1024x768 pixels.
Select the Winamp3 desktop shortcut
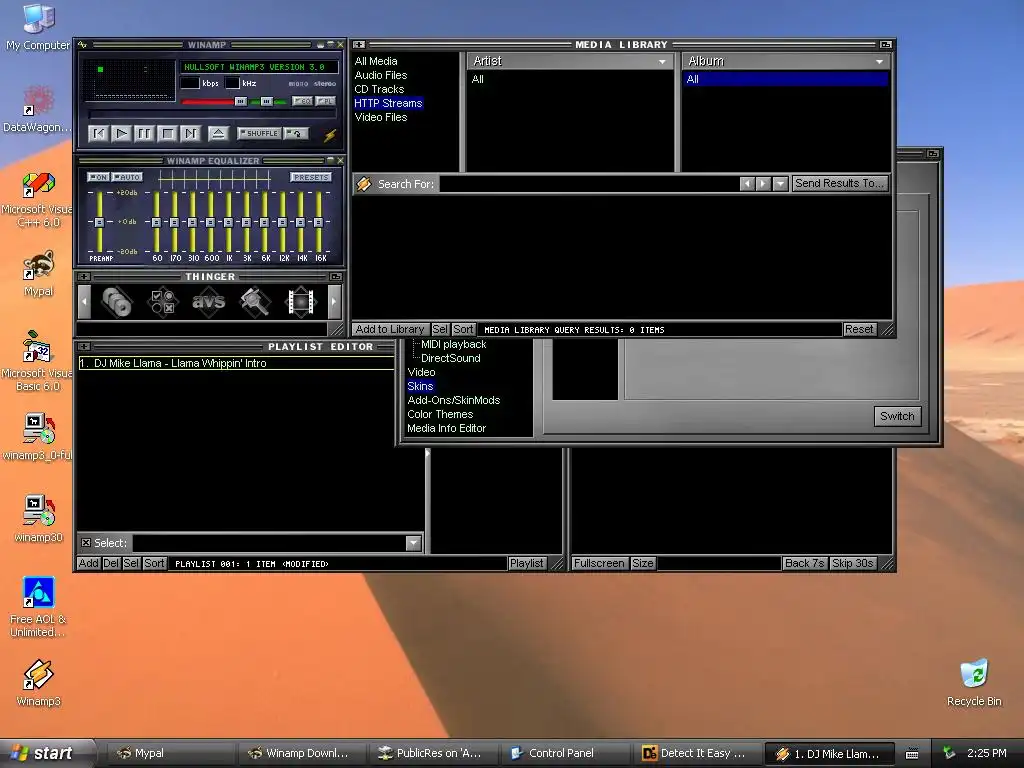click(38, 683)
